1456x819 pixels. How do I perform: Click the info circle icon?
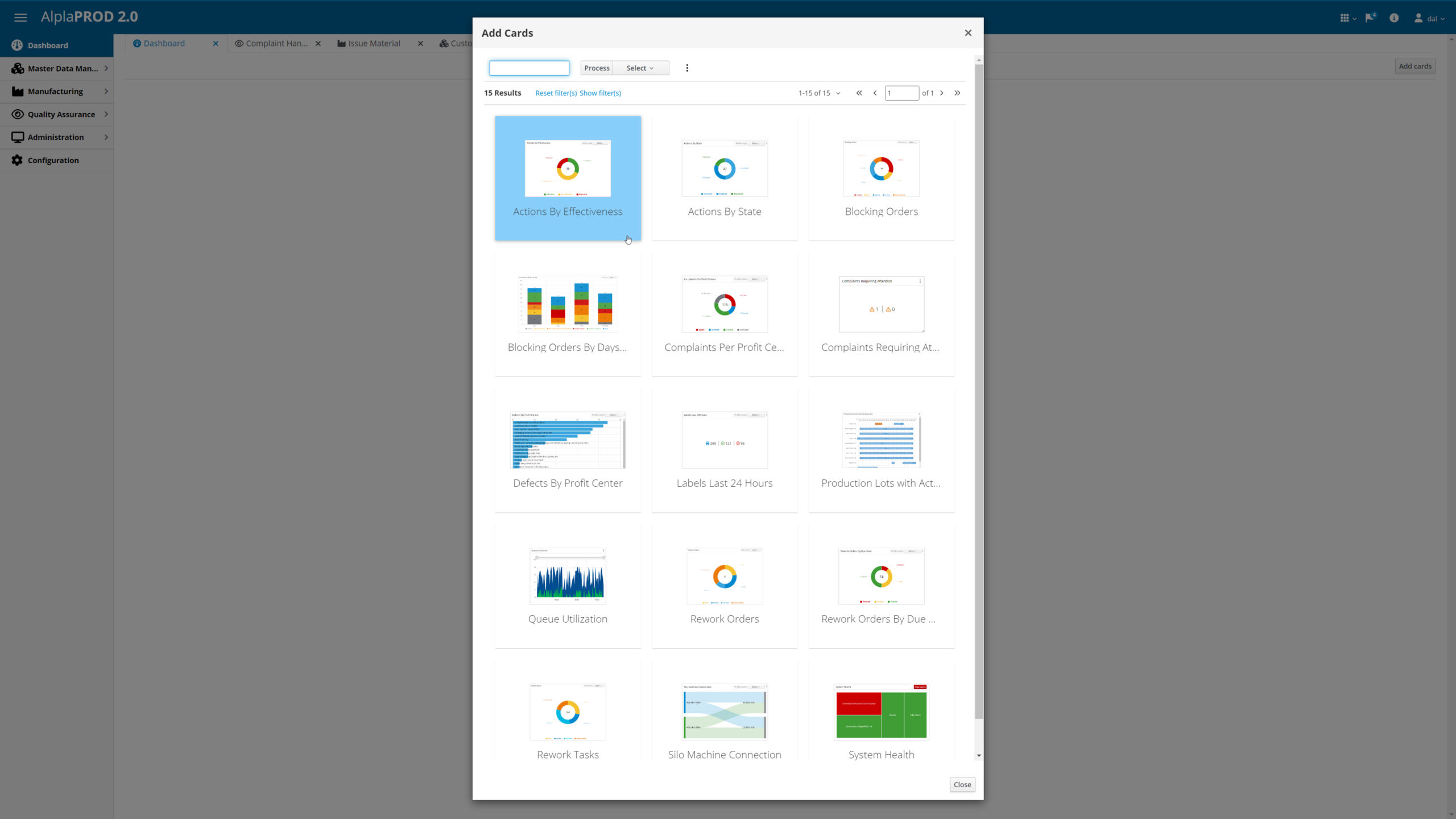1393,18
